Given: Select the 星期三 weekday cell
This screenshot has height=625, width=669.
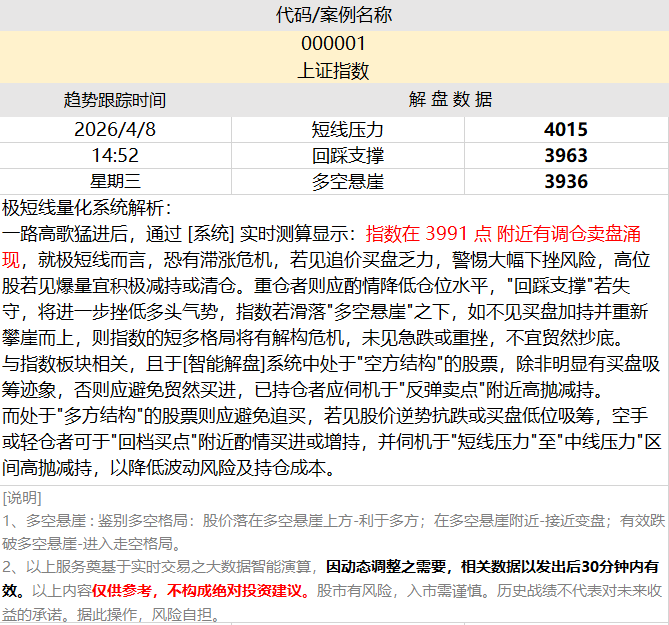Looking at the screenshot, I should tap(115, 182).
